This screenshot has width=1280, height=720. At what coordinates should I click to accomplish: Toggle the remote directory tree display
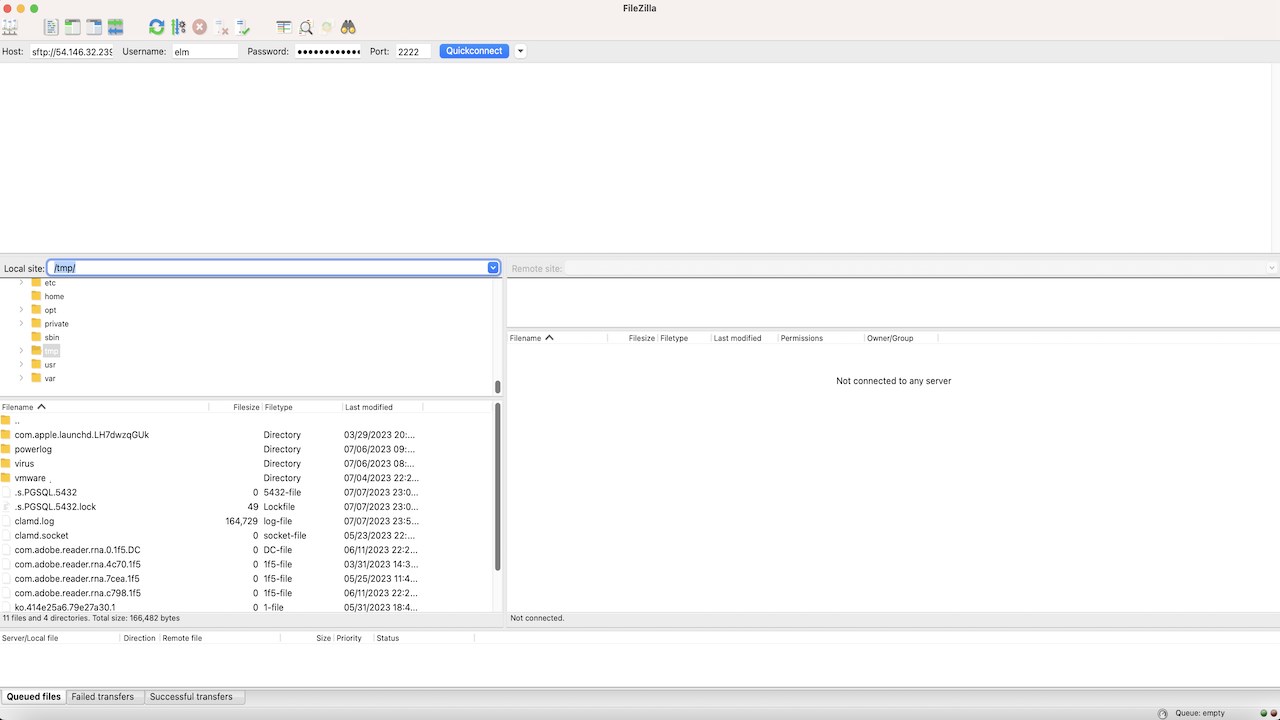pos(94,27)
